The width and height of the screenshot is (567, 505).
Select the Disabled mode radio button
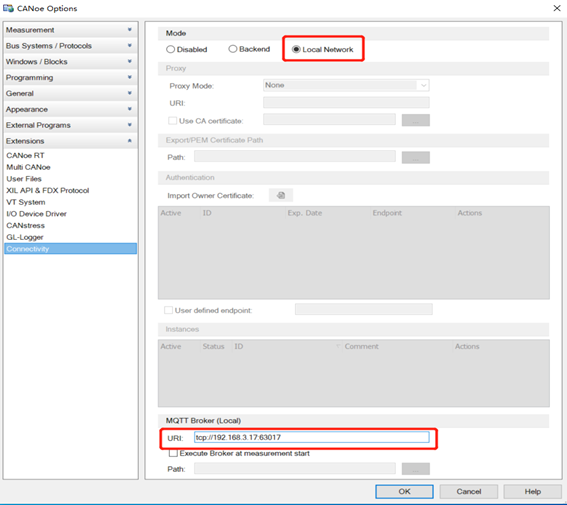pos(170,49)
